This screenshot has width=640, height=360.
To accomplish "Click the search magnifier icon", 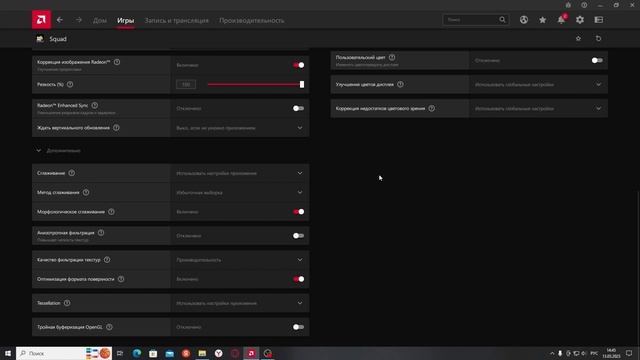I will pyautogui.click(x=502, y=20).
